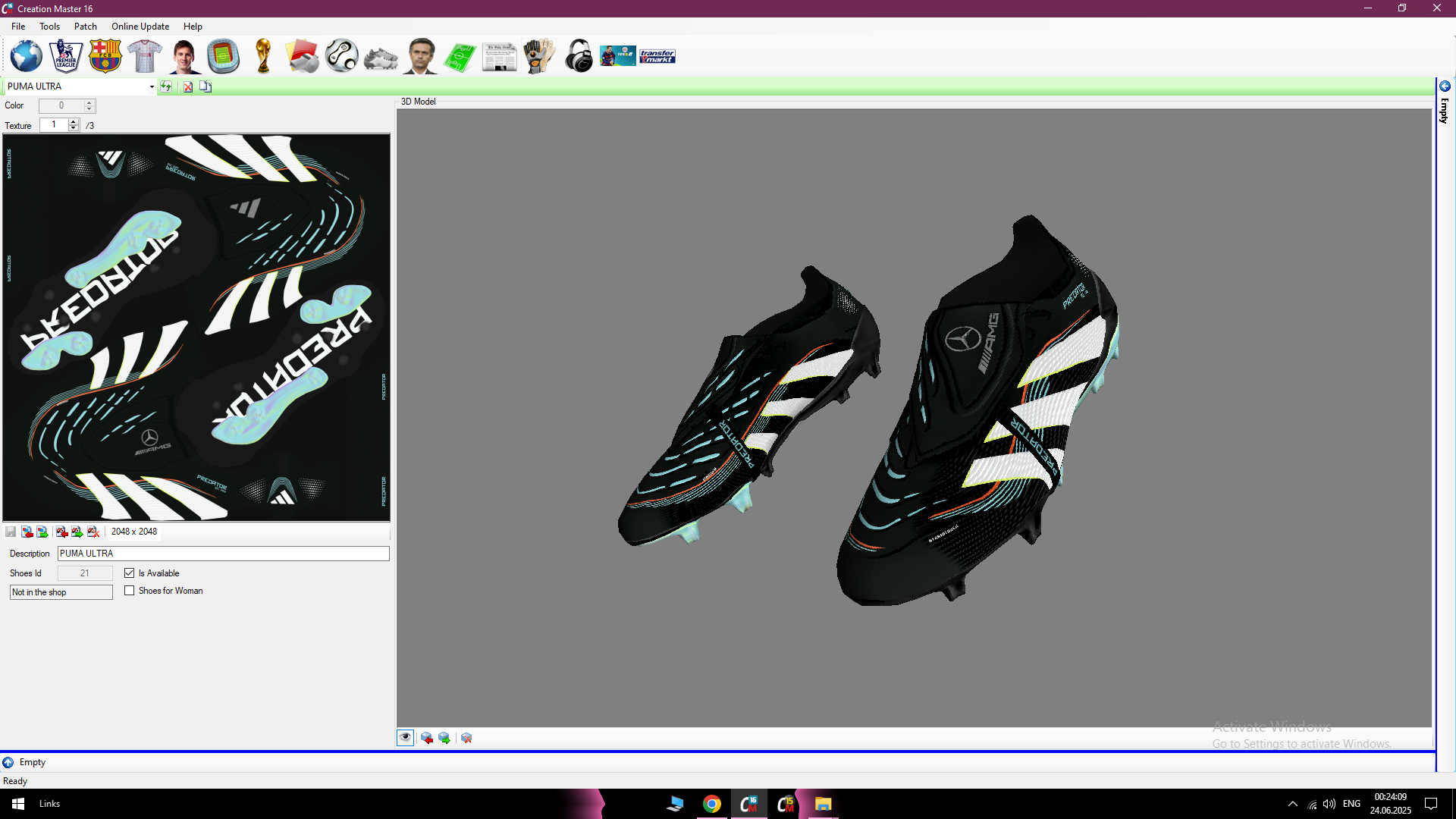Open Google Chrome from the taskbar
1456x819 pixels.
click(712, 804)
